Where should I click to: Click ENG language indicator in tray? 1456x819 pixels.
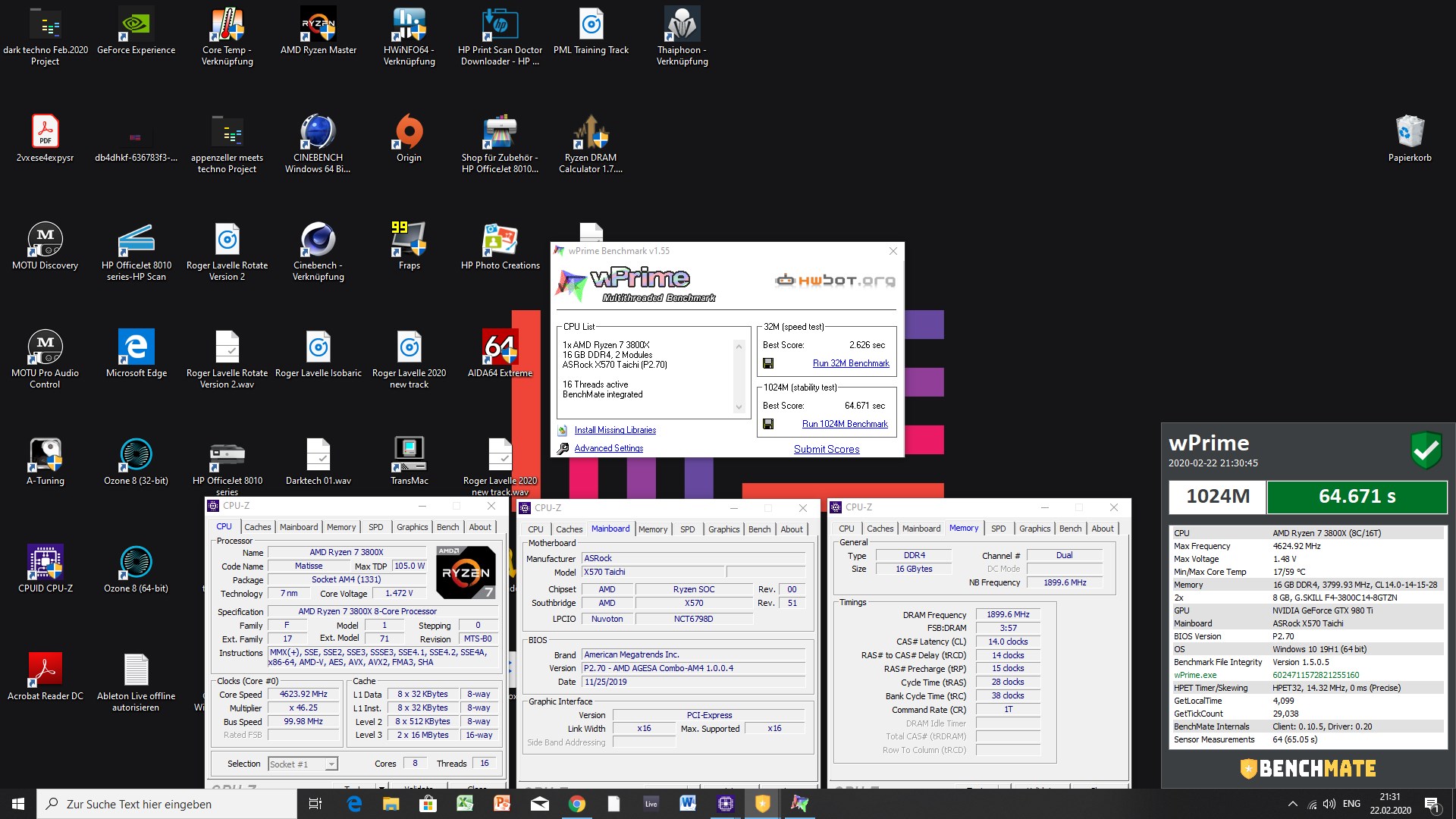pos(1351,804)
